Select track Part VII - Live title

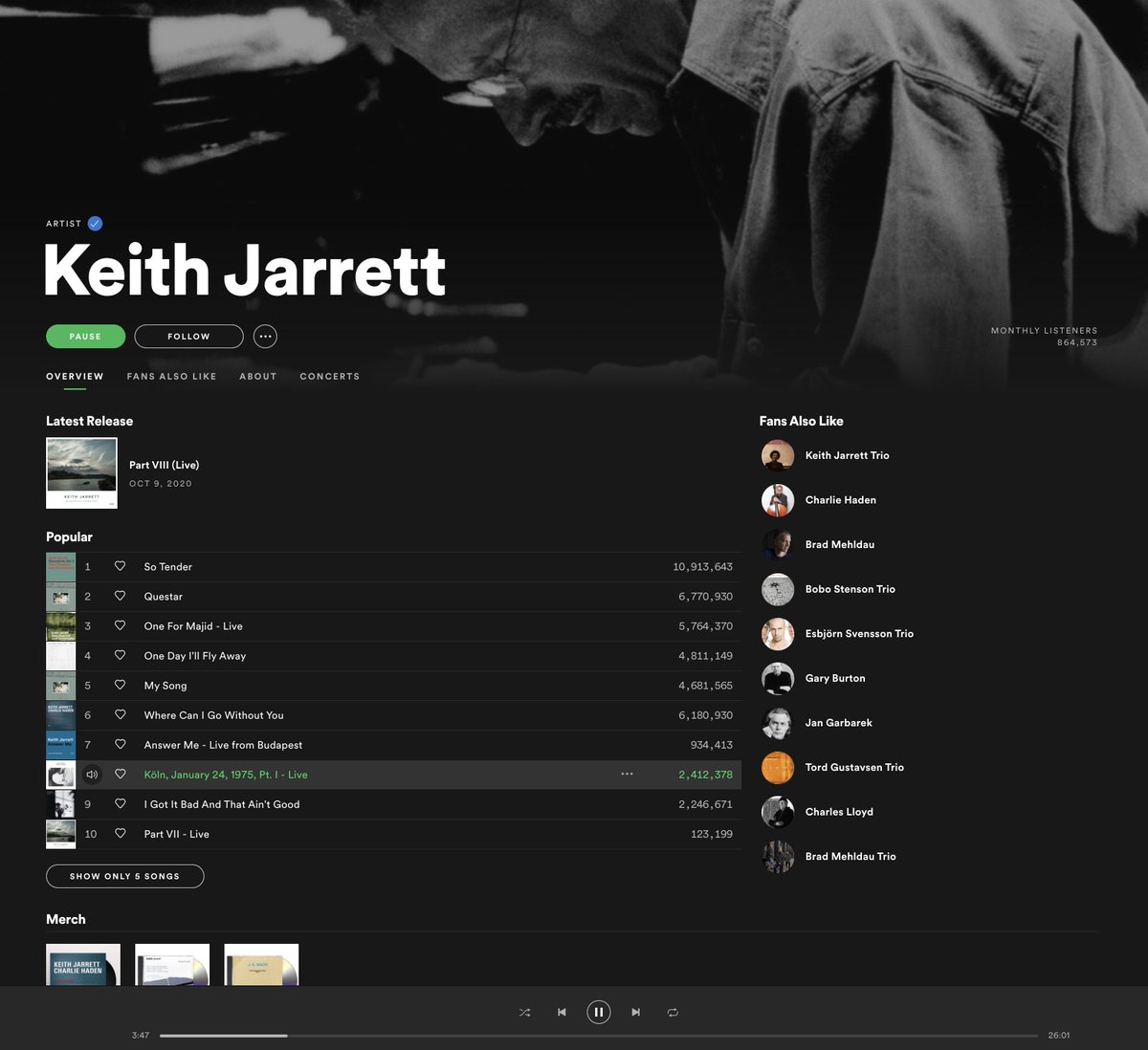point(177,834)
